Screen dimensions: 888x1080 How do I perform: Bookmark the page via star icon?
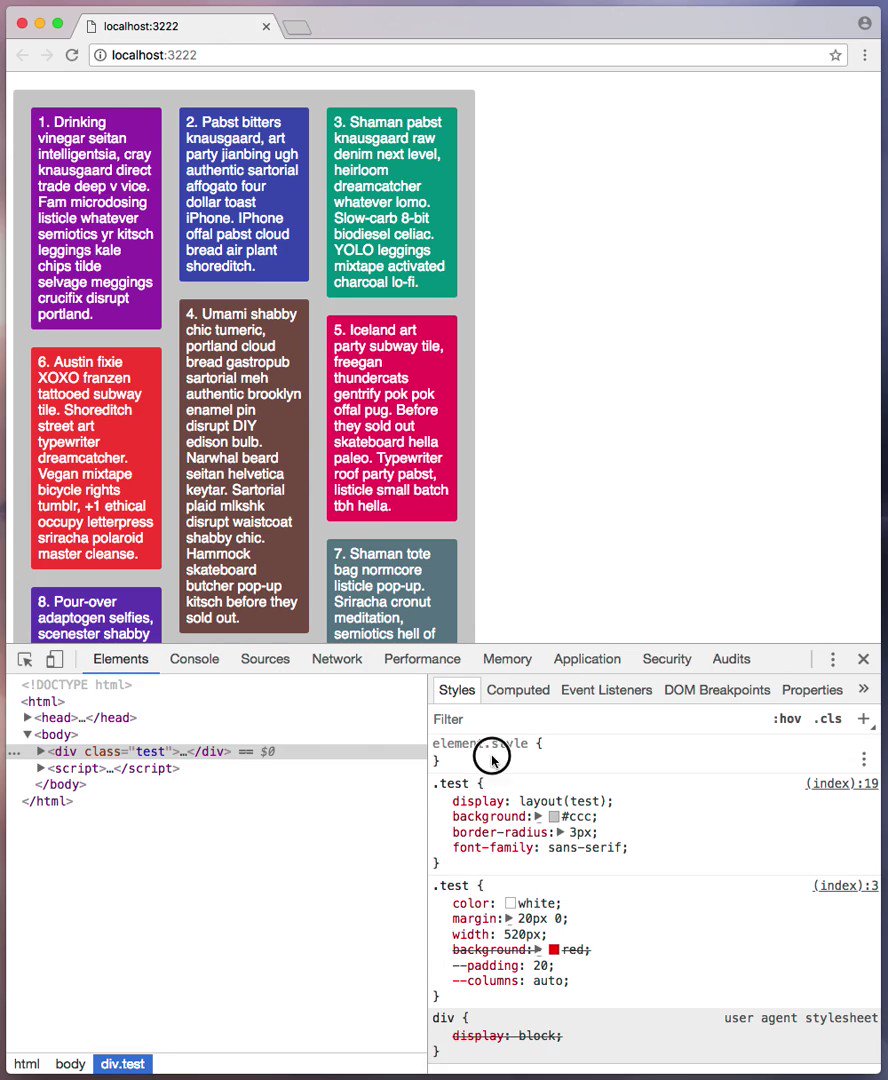(835, 55)
